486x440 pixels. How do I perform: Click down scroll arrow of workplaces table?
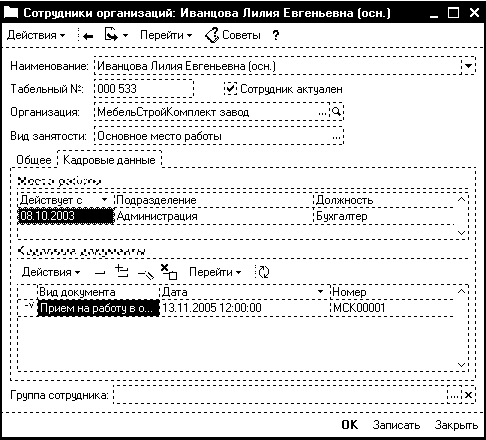tap(461, 233)
